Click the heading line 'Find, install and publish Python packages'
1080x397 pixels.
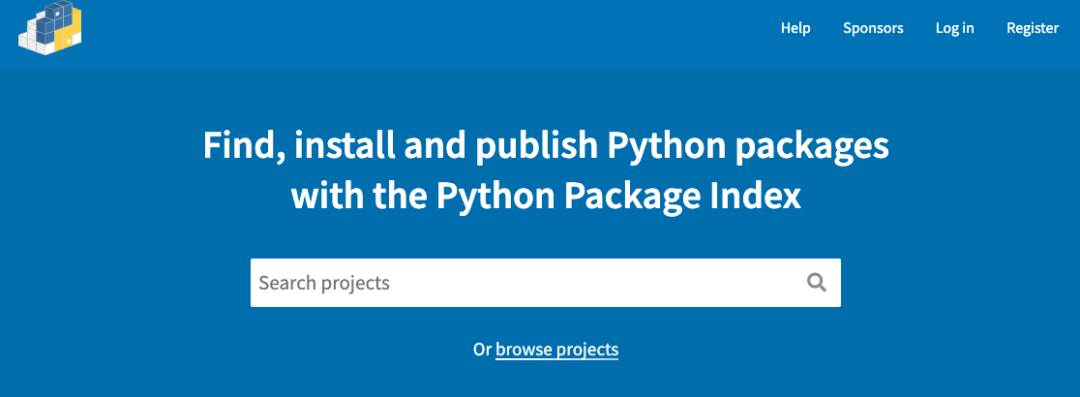[x=546, y=148]
